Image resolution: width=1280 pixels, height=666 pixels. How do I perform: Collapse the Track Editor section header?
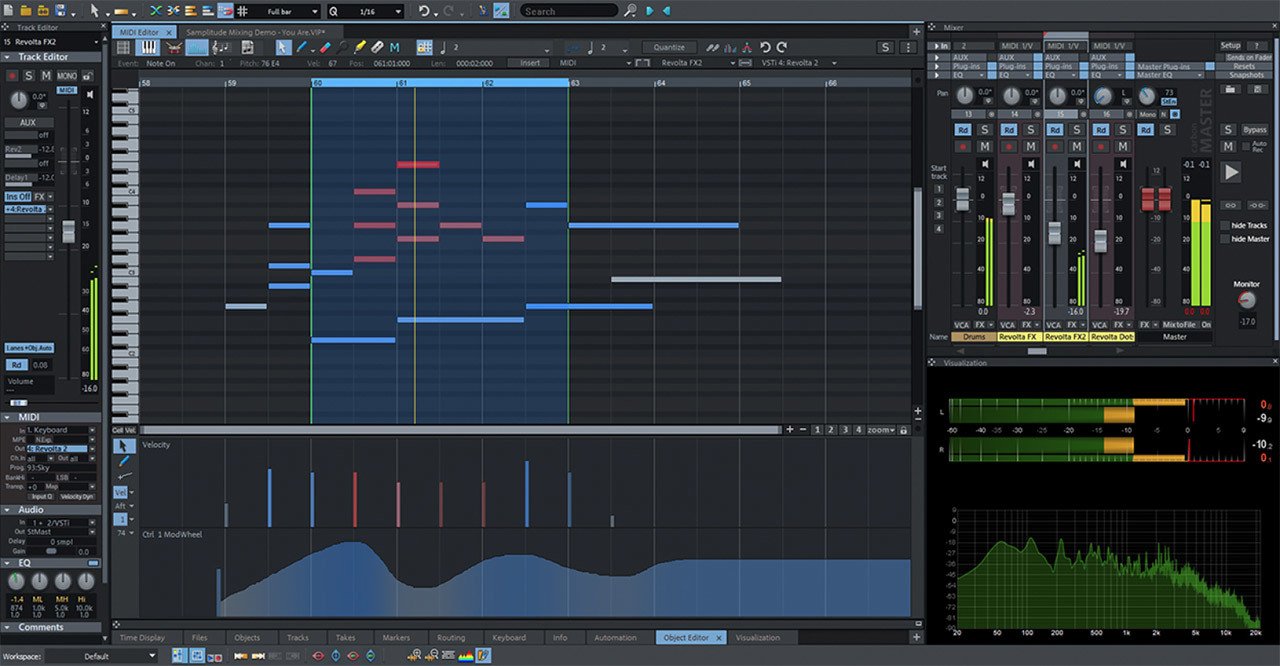point(52,57)
